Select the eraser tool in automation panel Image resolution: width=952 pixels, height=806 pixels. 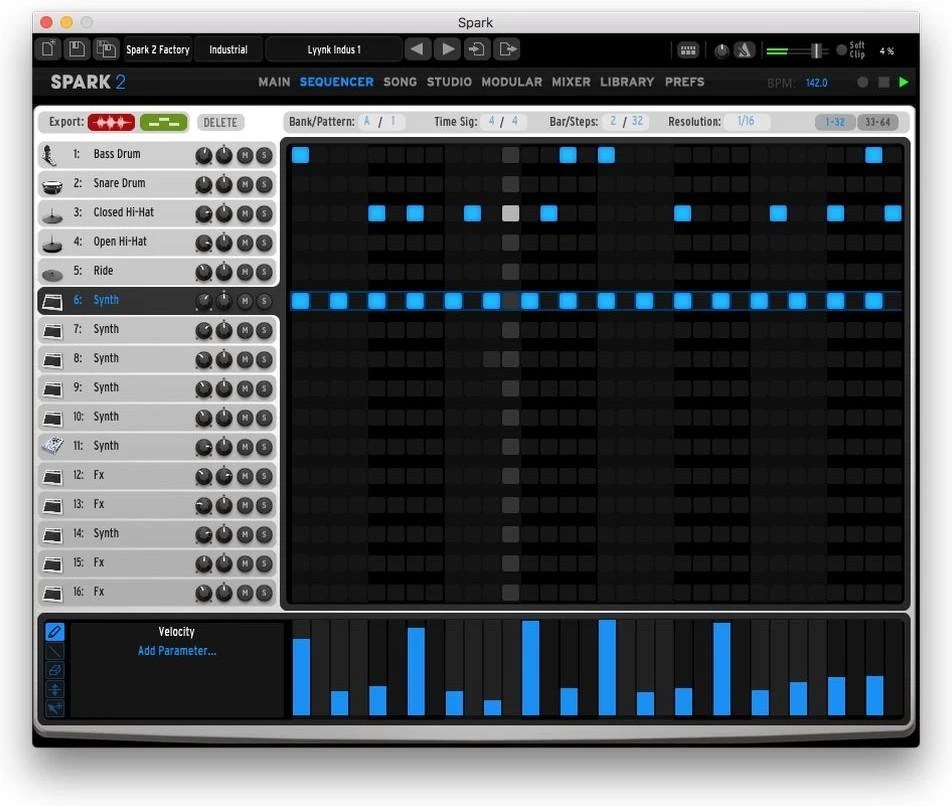pos(55,670)
